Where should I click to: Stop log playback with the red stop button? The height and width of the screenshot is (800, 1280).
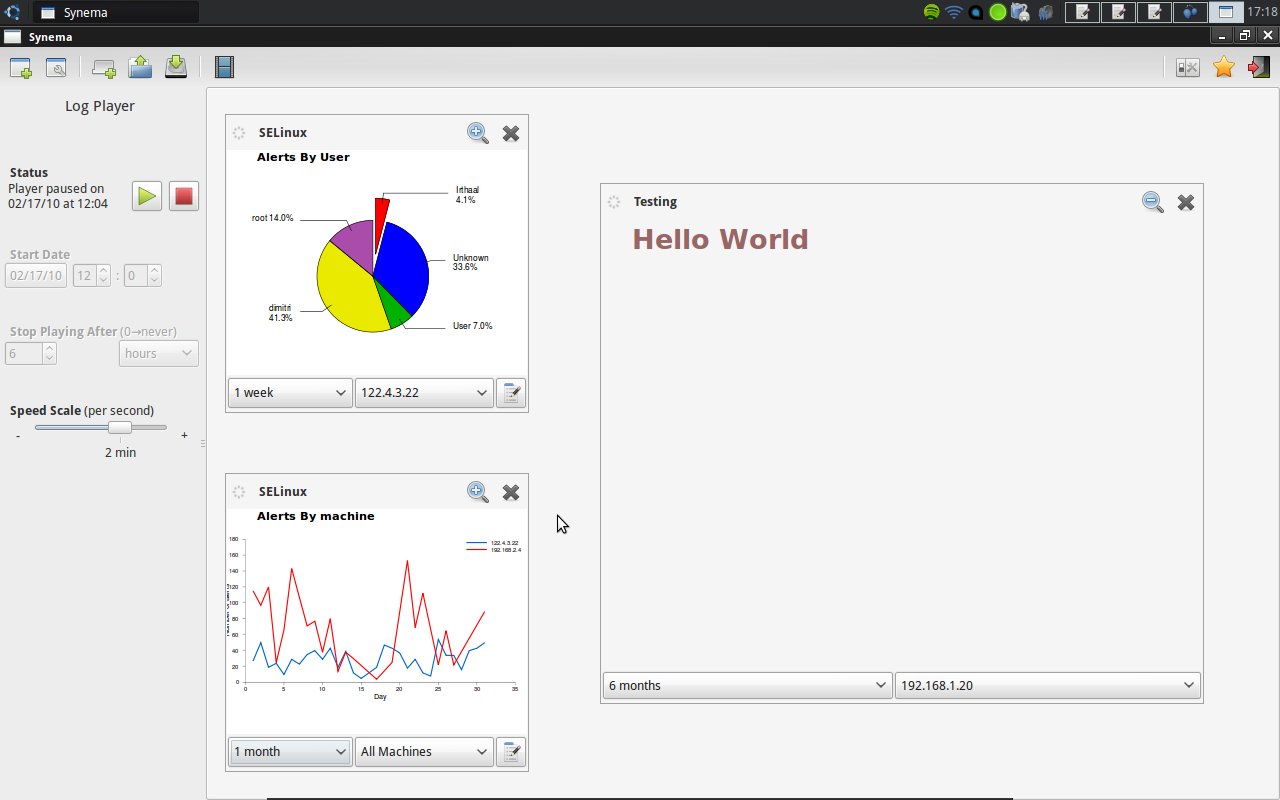tap(184, 196)
